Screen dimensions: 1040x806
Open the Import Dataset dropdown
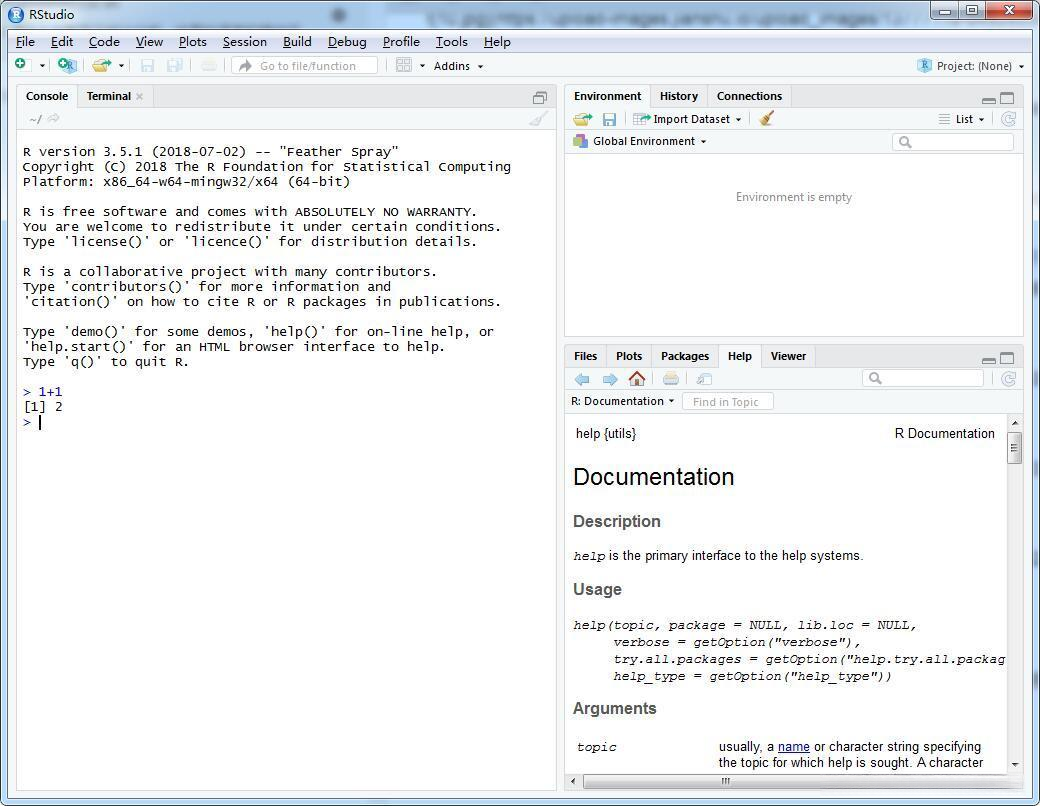(x=687, y=119)
